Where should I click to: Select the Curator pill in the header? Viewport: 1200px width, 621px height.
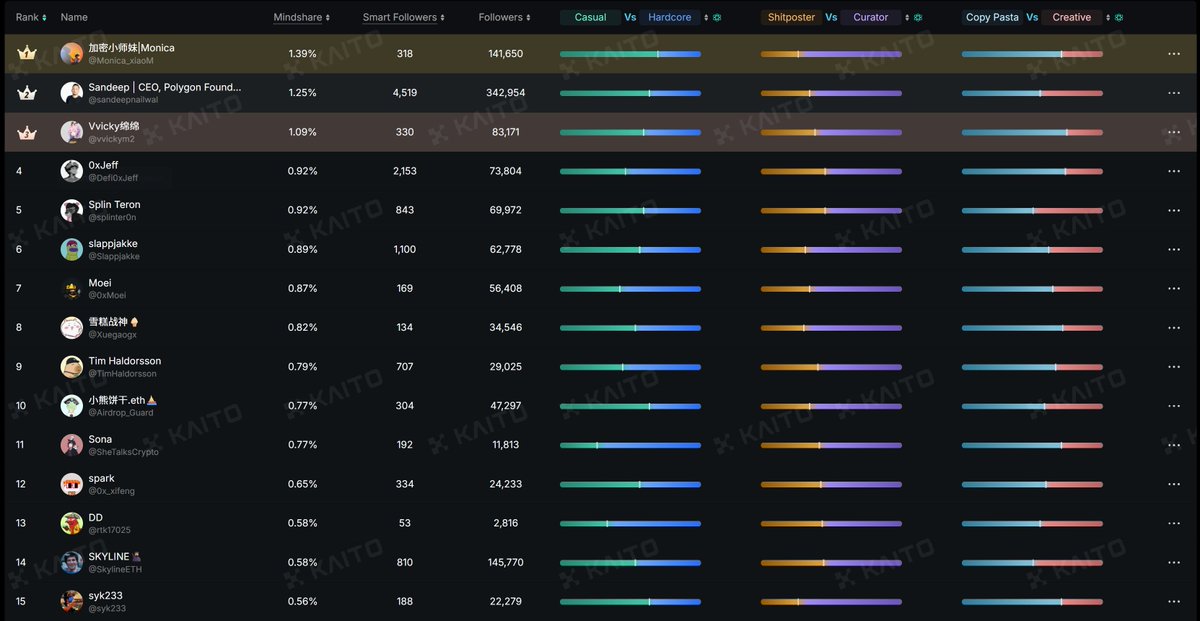871,18
